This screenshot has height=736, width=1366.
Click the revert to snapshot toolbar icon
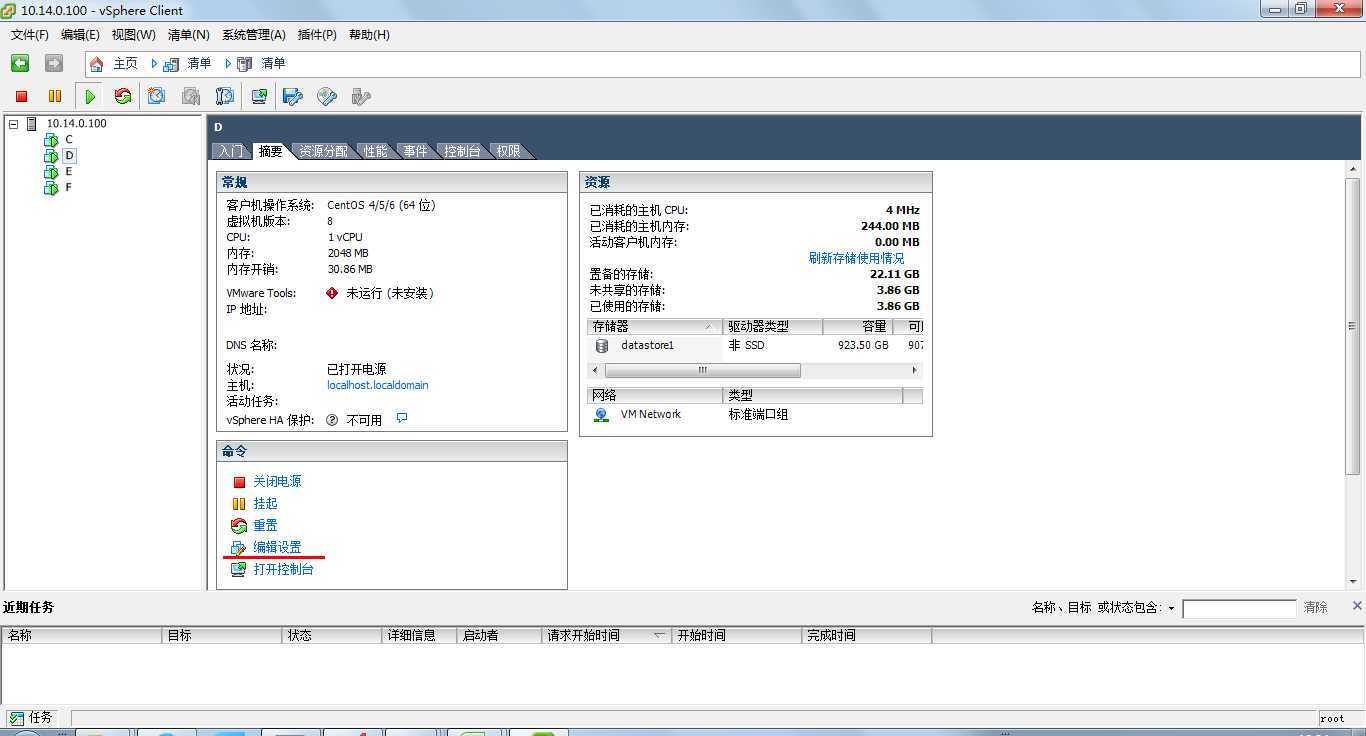coord(191,96)
